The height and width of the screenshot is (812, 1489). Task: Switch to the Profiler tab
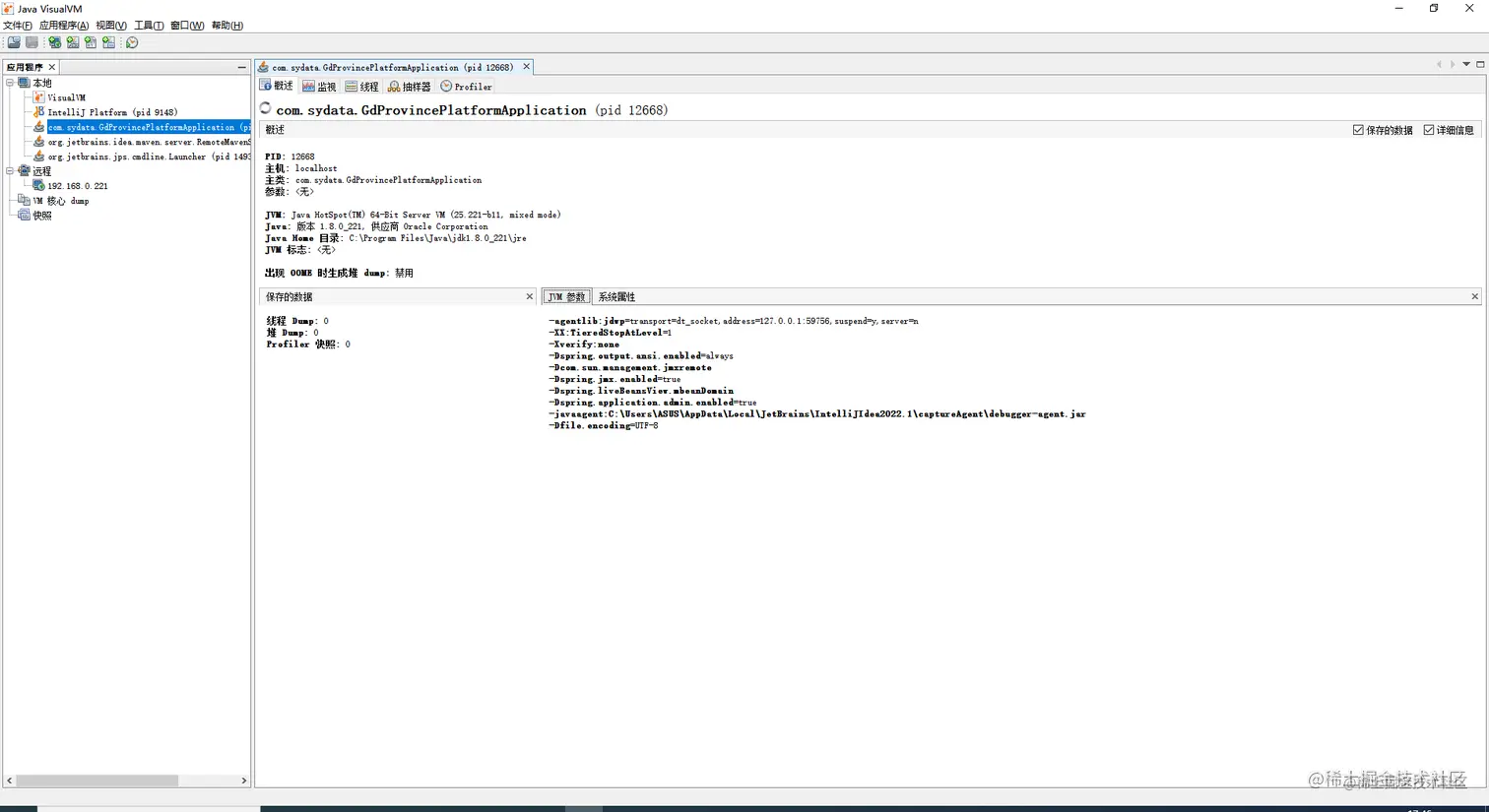(x=466, y=87)
